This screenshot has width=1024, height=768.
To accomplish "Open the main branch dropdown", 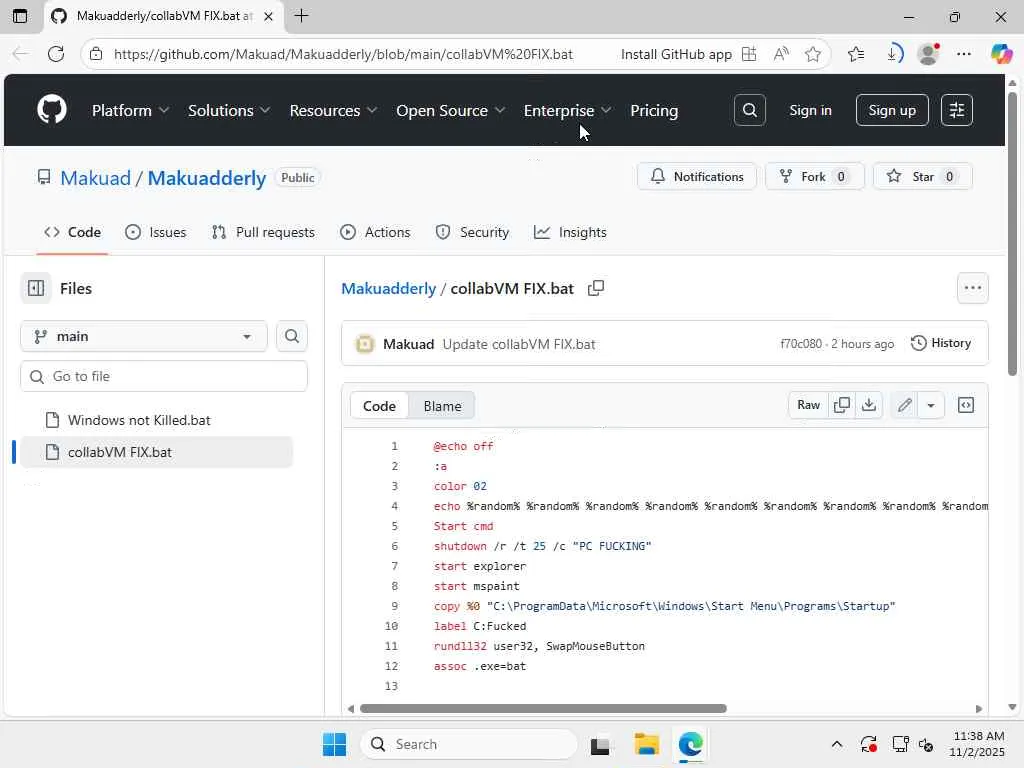I will (x=144, y=336).
